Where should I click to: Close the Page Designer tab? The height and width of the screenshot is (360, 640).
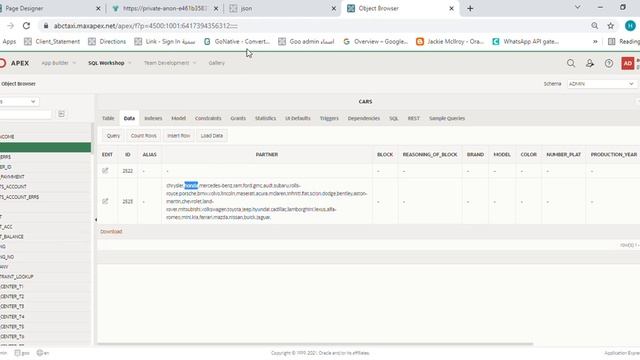tap(98, 8)
